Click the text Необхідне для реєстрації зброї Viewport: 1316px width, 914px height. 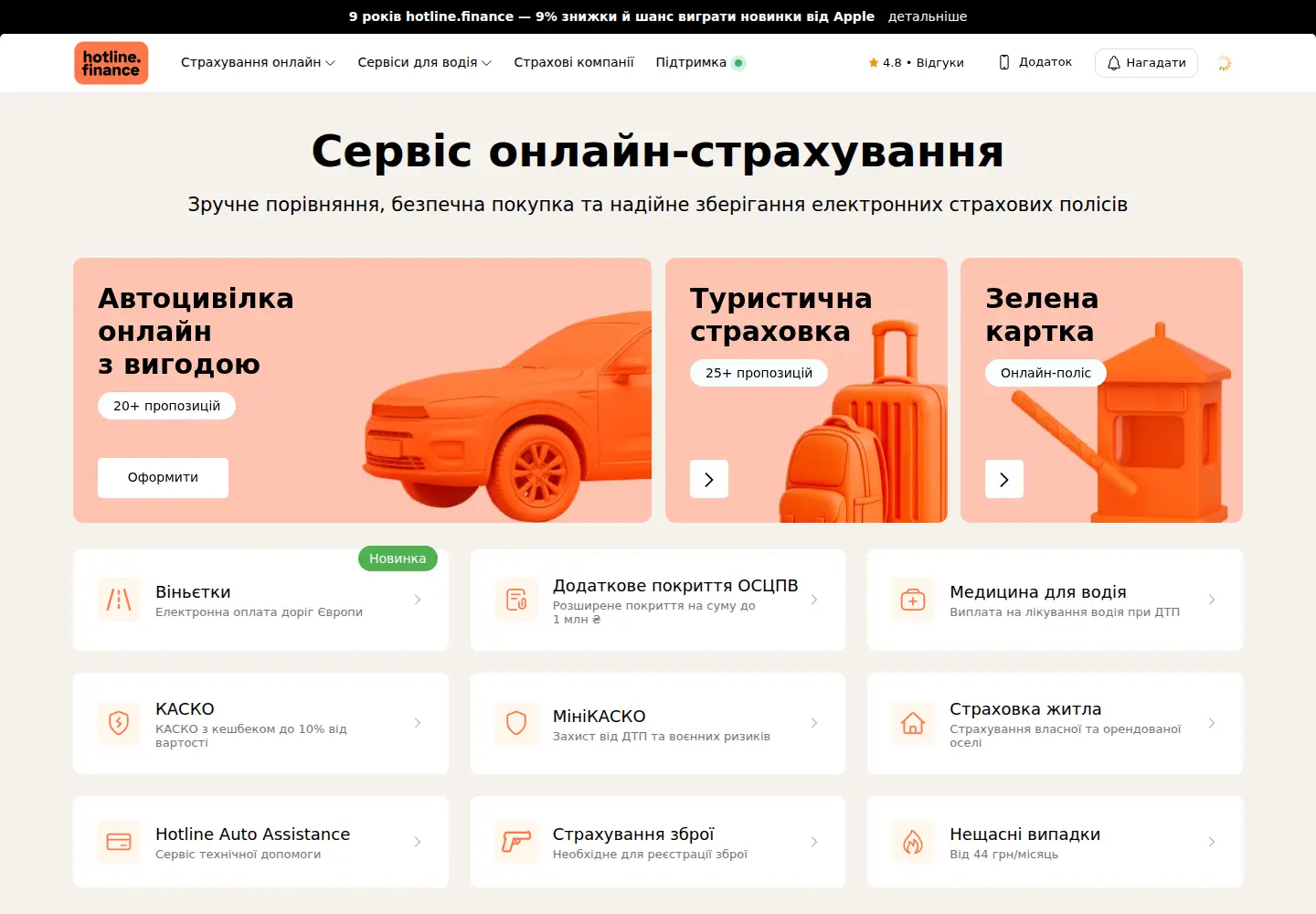click(x=650, y=855)
